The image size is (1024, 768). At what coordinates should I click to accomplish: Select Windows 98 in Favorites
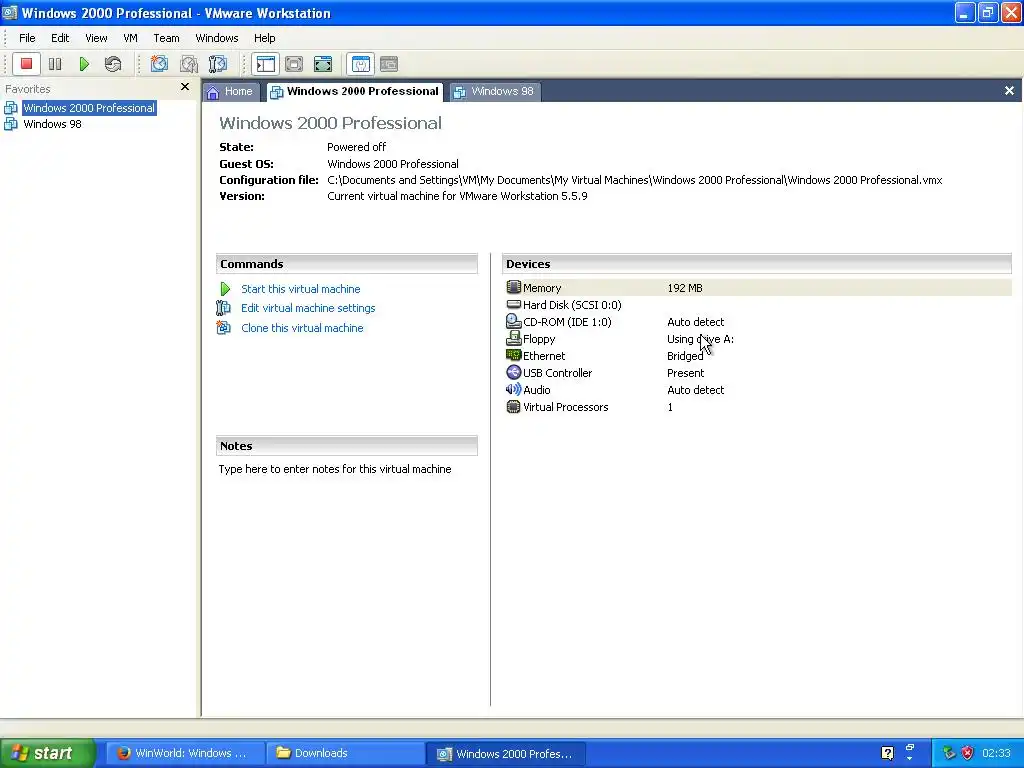52,124
